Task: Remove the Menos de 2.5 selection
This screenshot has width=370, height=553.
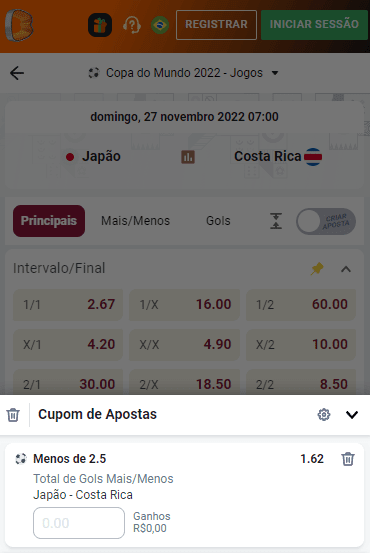Action: pos(348,459)
